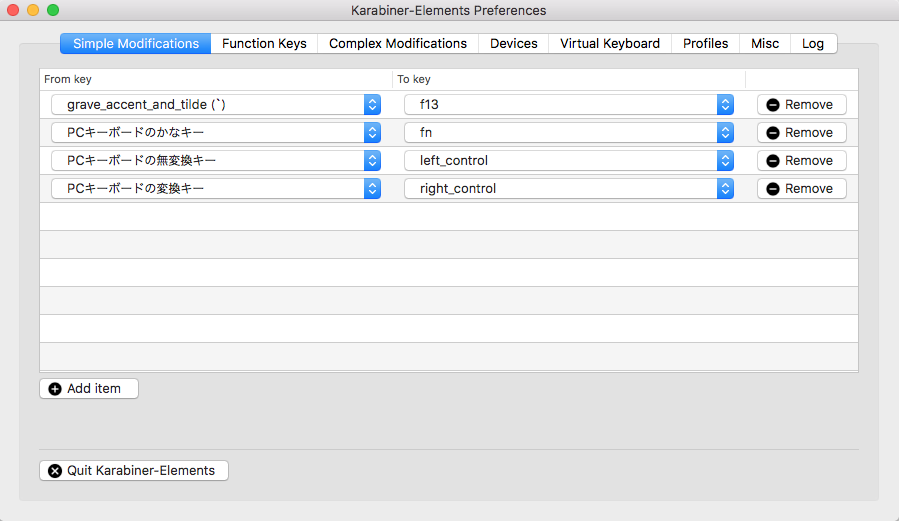
Task: Switch to the Function Keys tab
Action: click(x=264, y=44)
